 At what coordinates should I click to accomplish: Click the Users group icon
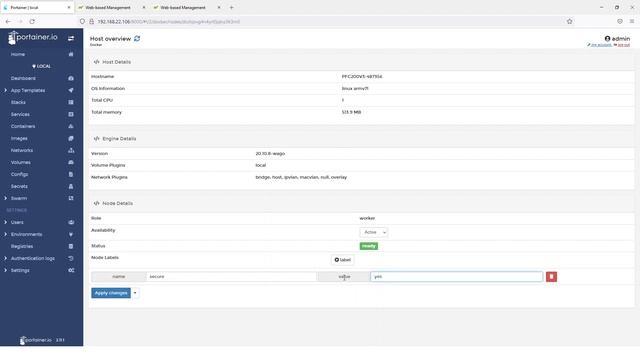coord(71,222)
